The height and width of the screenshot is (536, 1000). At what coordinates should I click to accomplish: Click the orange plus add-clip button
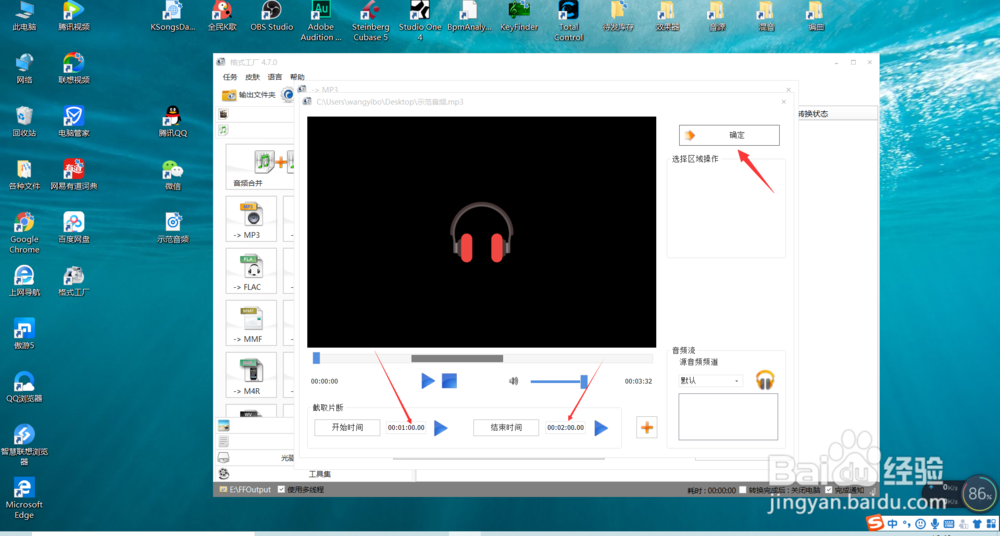pos(647,428)
